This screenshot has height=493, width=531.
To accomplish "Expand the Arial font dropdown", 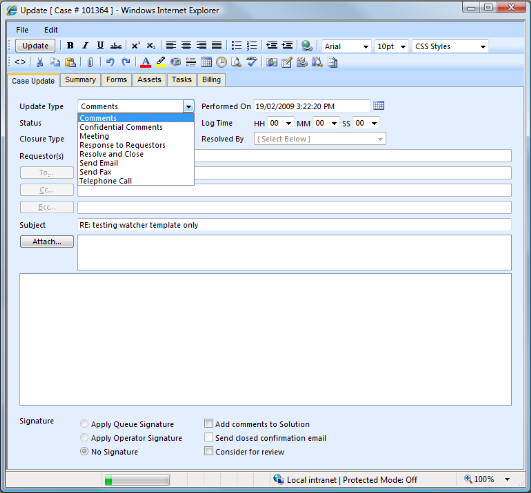I will point(346,46).
